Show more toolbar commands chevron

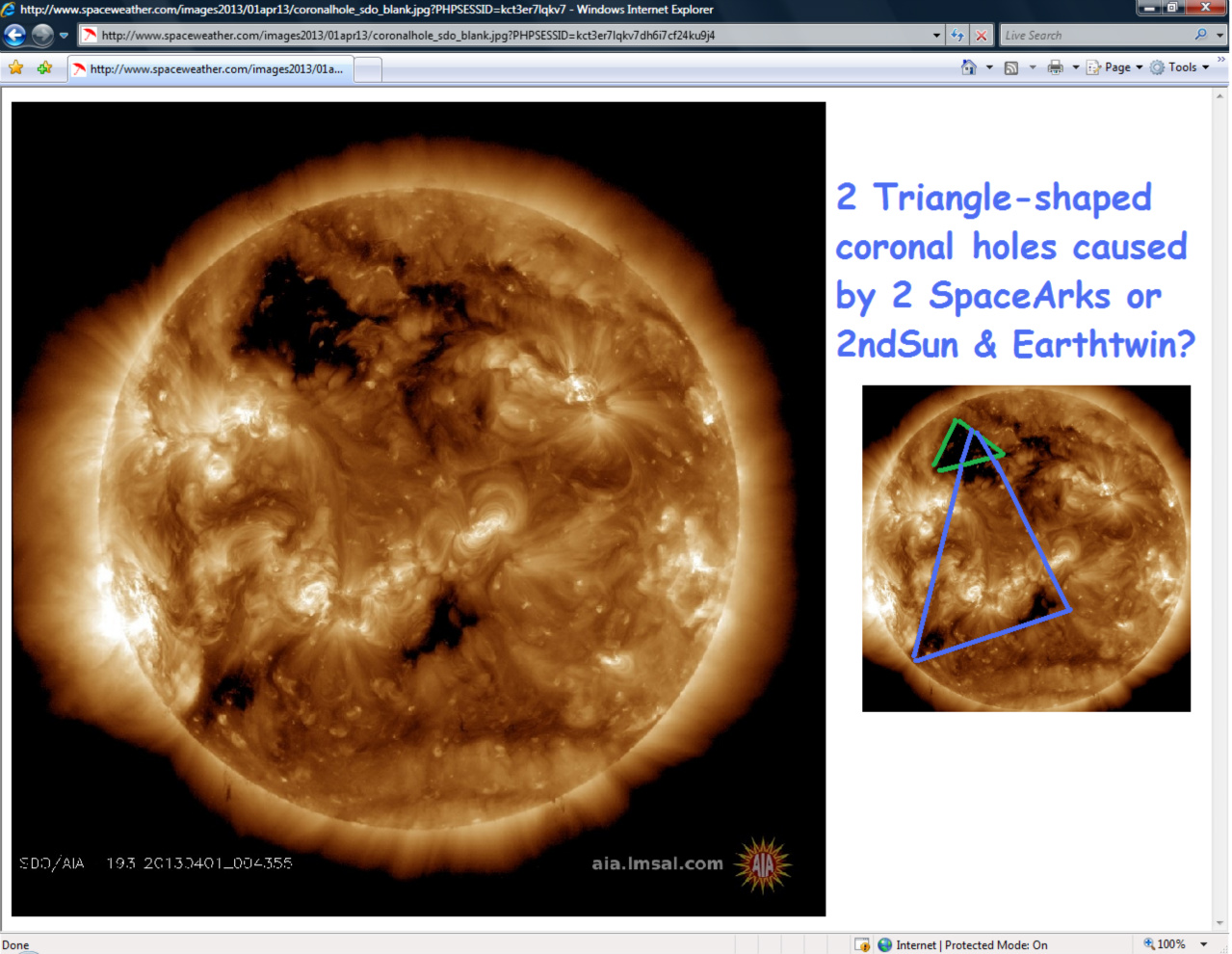pyautogui.click(x=1221, y=61)
